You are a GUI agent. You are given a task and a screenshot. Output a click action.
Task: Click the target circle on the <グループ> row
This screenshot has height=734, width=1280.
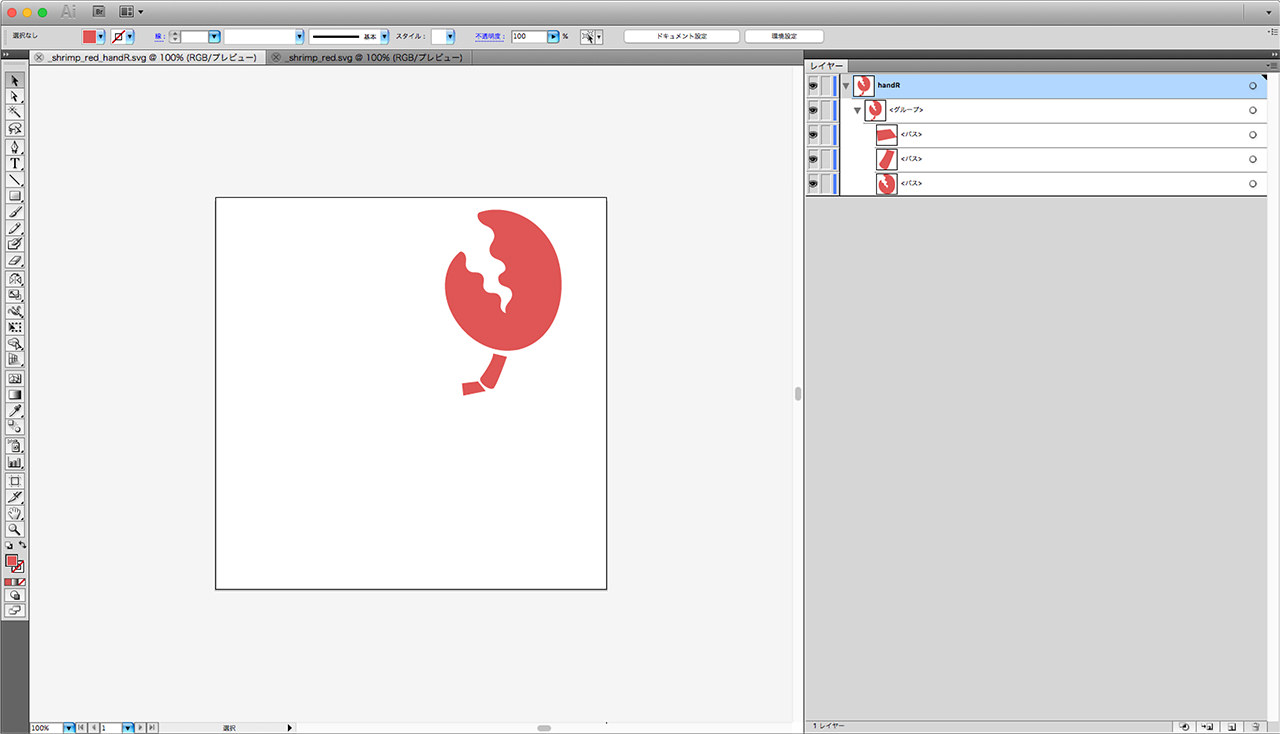click(1252, 110)
